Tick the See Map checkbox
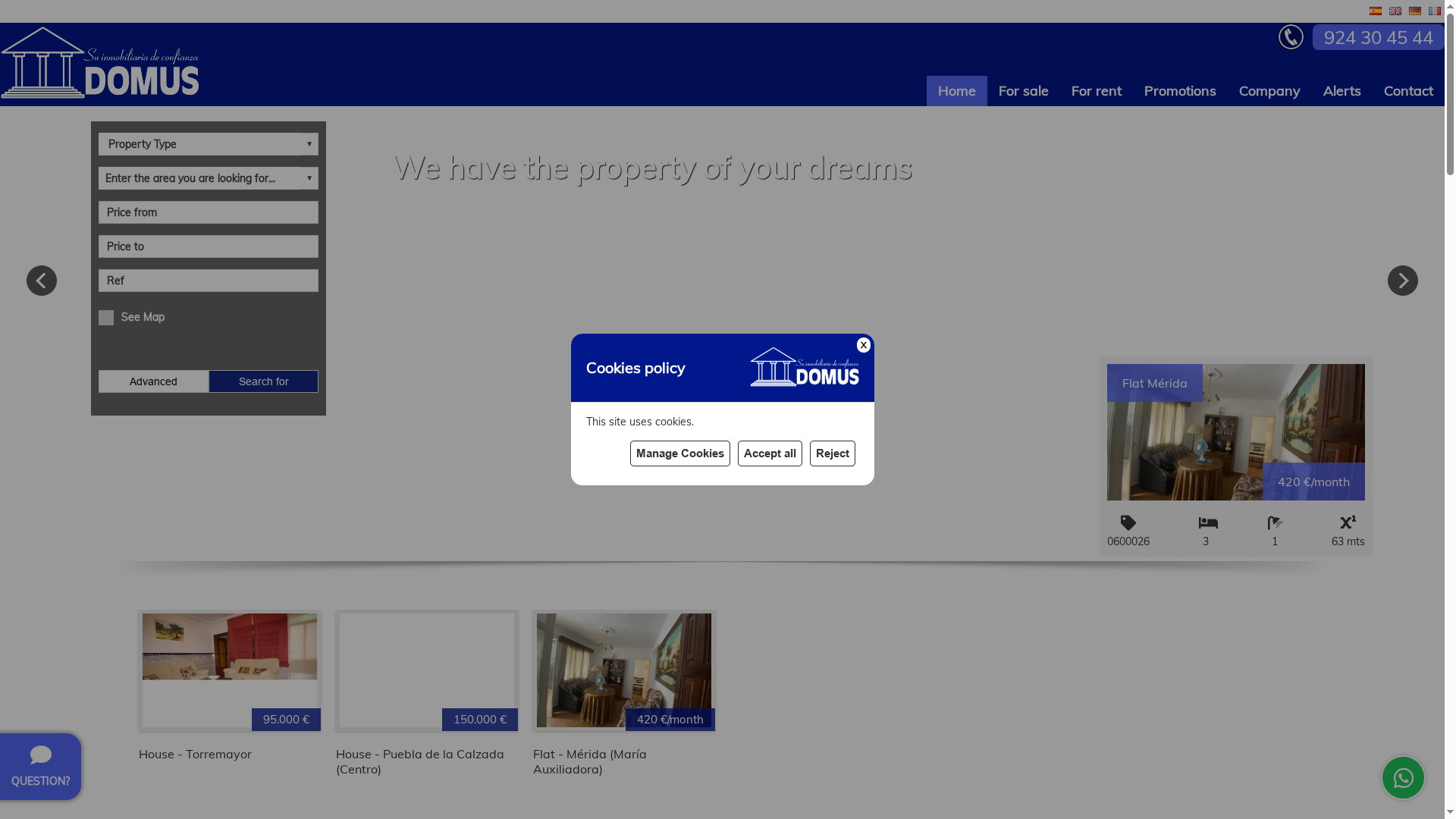 [x=106, y=318]
